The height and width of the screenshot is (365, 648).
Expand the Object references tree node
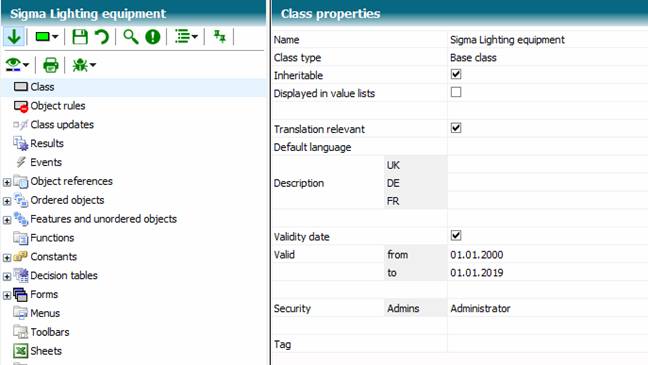click(x=7, y=182)
